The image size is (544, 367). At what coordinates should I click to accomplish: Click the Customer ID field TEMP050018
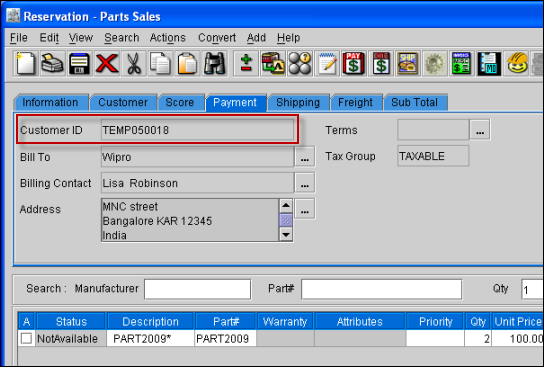click(197, 130)
